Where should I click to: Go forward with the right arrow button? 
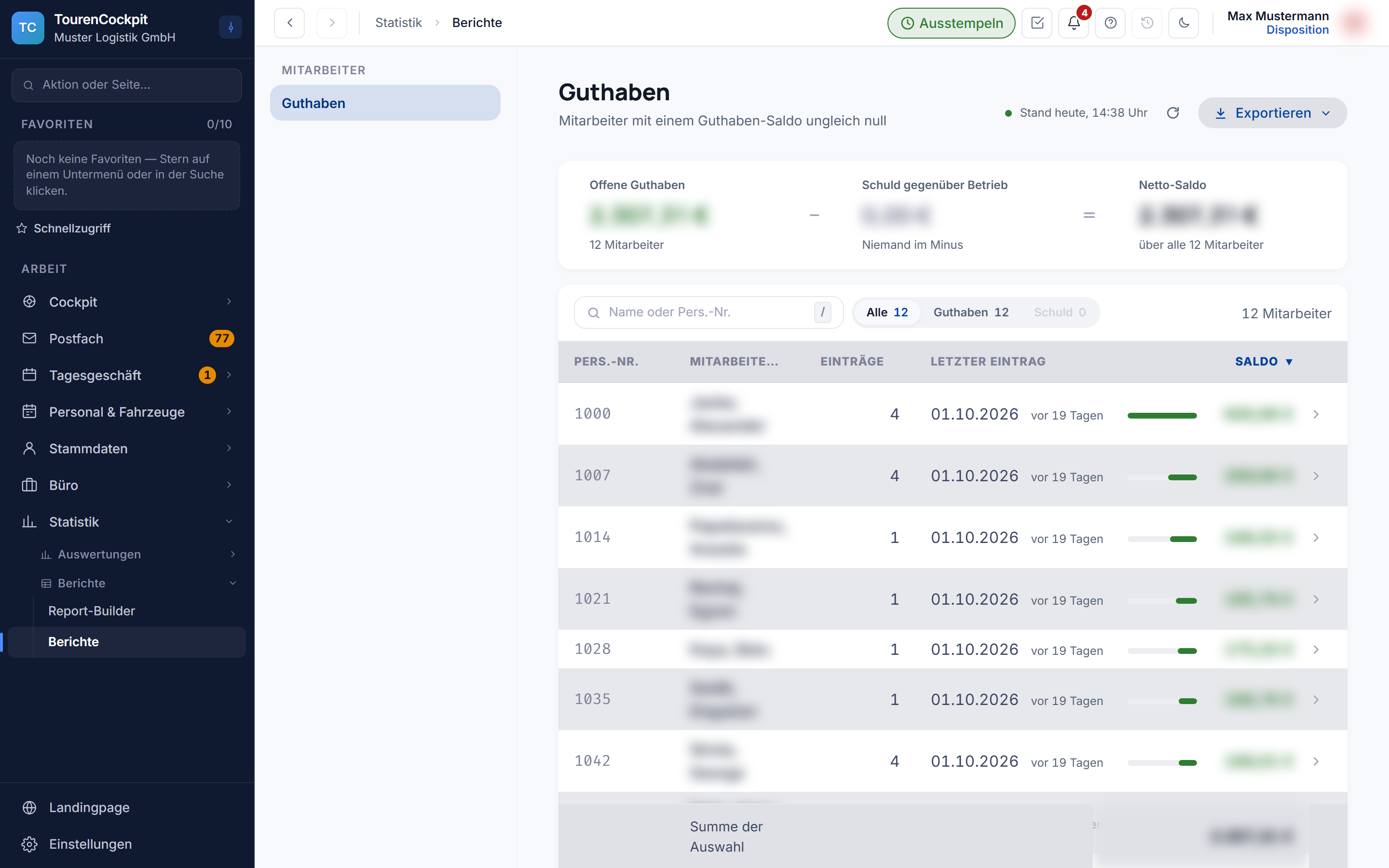[x=332, y=23]
